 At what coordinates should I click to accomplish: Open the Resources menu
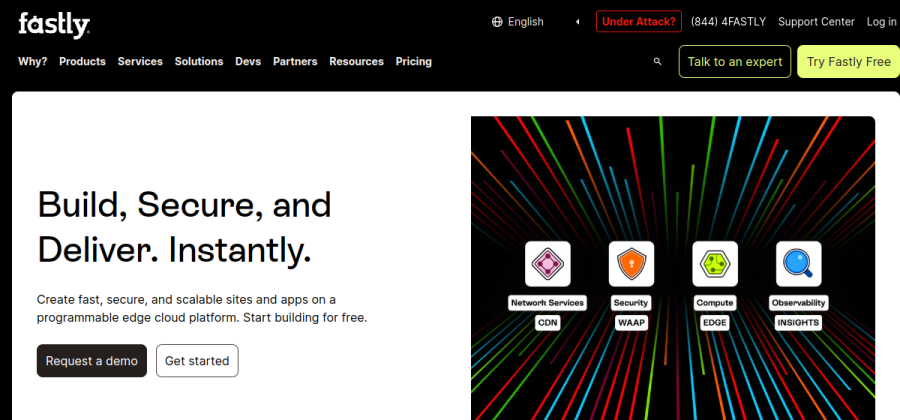point(356,61)
